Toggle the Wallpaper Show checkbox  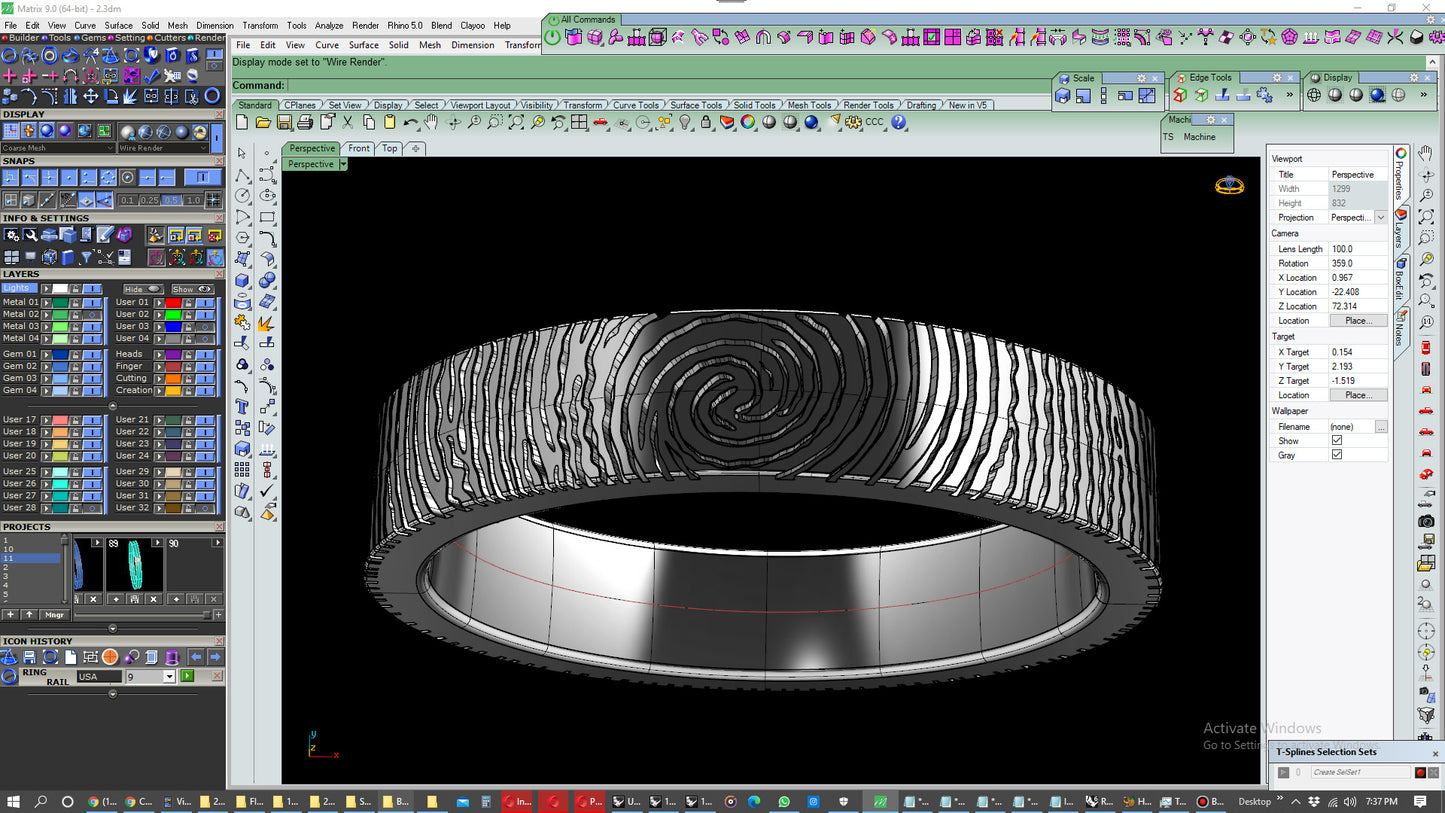[x=1337, y=441]
